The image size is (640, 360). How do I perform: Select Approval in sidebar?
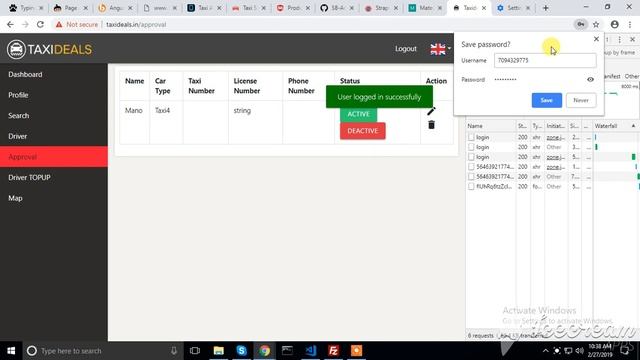point(54,157)
